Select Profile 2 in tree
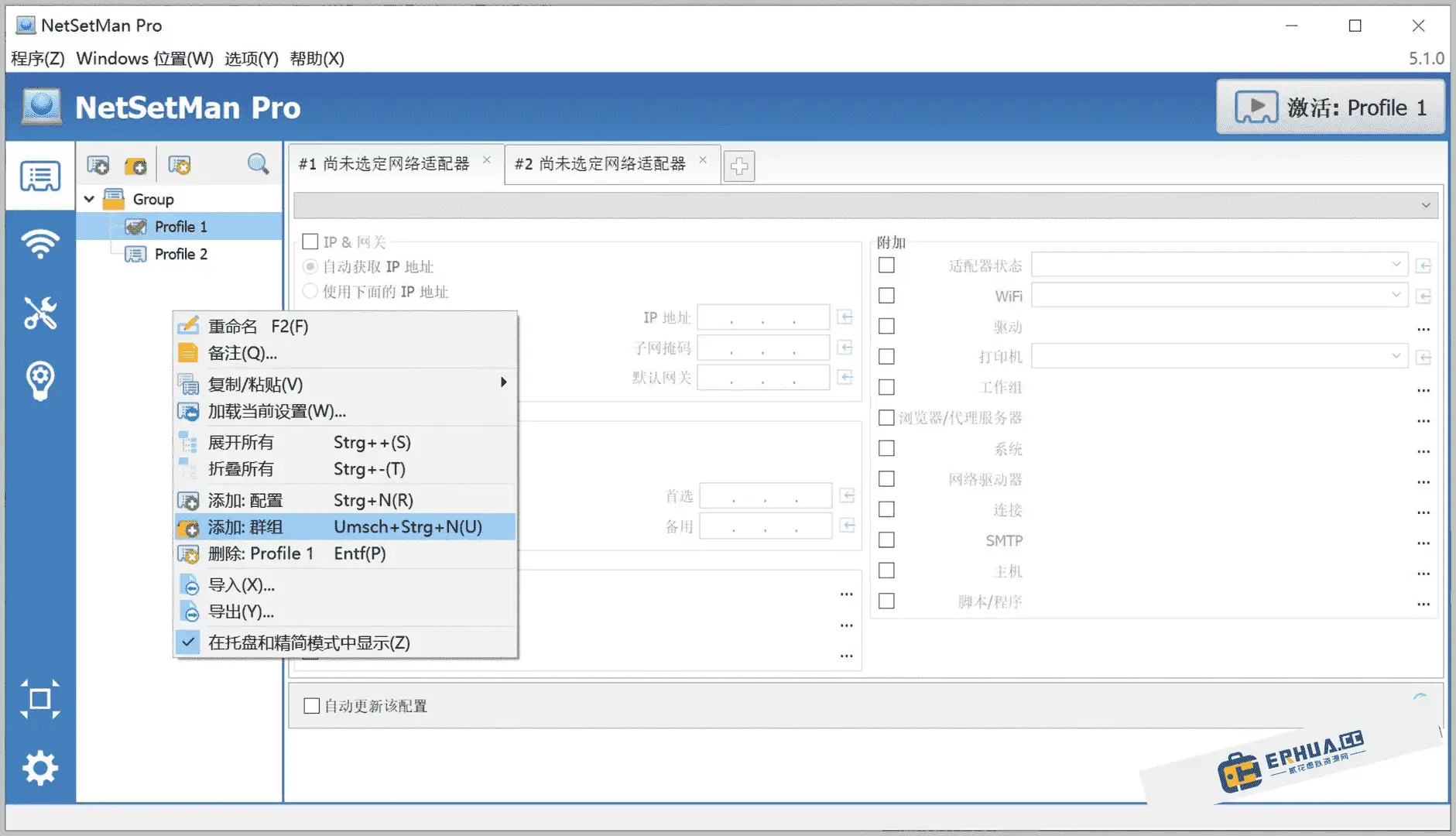1456x836 pixels. point(181,254)
